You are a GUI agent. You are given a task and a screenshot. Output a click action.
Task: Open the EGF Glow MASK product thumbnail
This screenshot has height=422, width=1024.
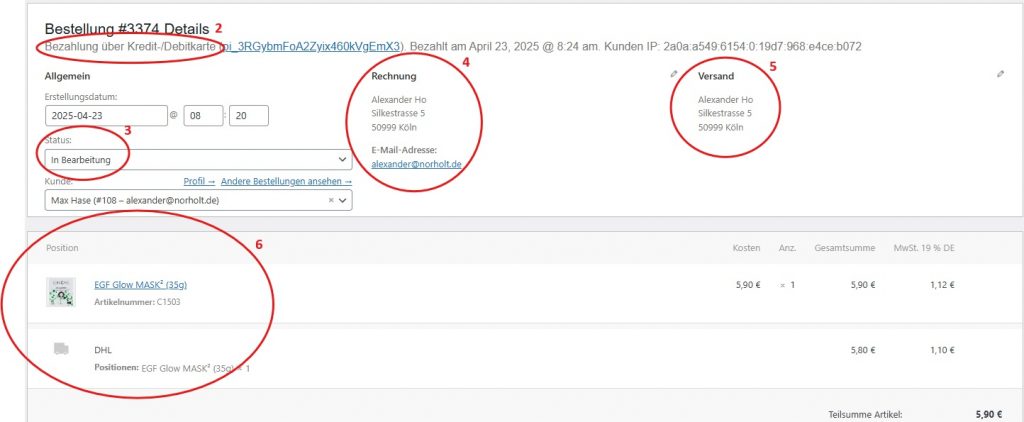(61, 291)
